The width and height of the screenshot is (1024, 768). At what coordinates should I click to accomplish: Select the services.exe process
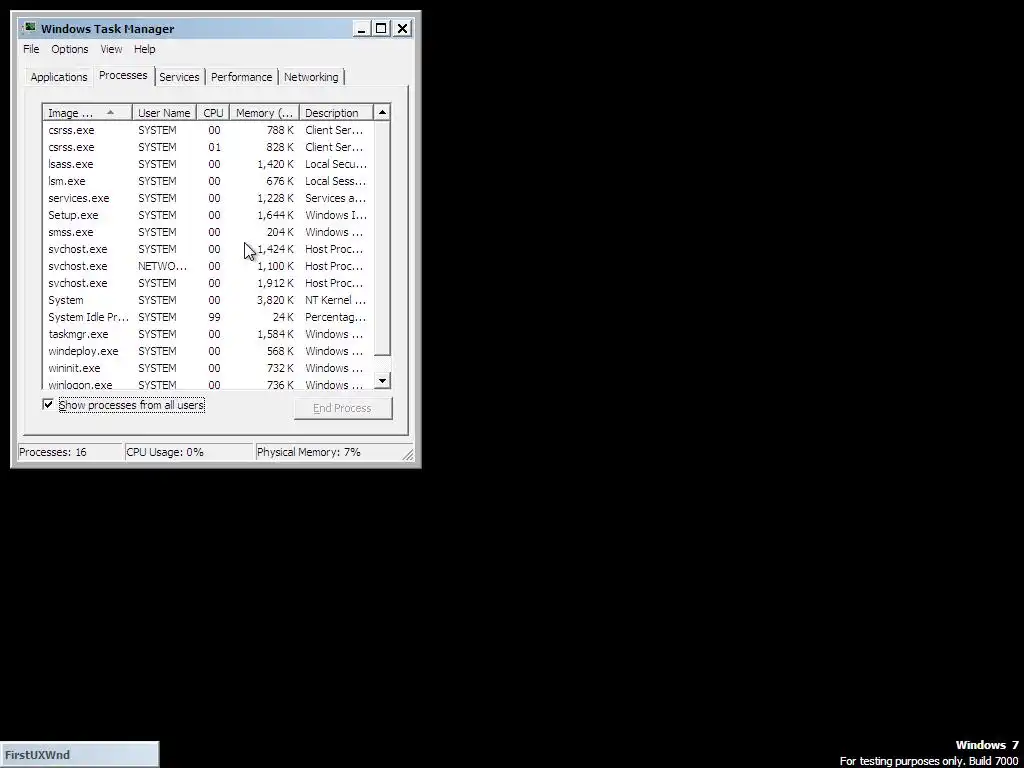(x=208, y=198)
